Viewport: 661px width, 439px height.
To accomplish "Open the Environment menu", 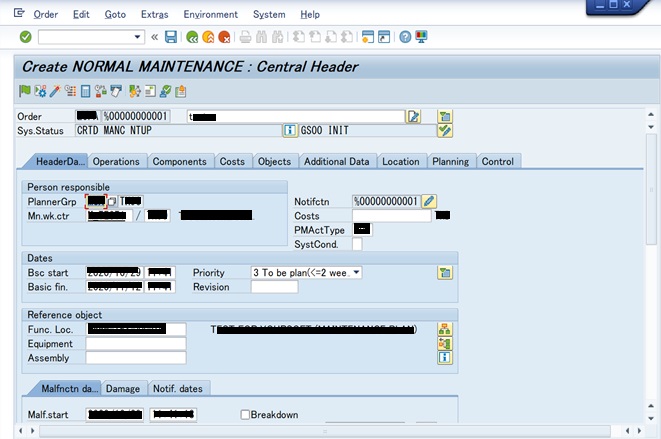I will 210,15.
